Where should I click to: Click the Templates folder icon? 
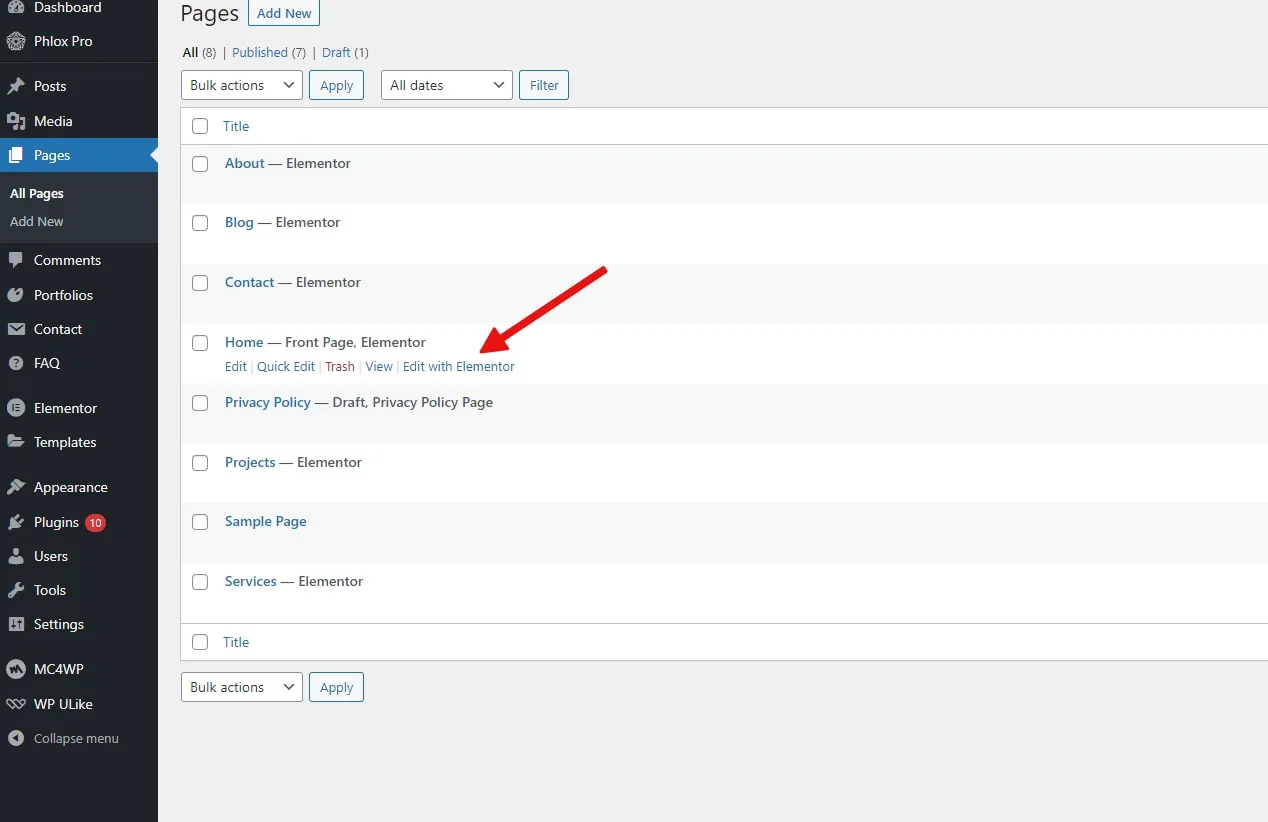[x=16, y=442]
